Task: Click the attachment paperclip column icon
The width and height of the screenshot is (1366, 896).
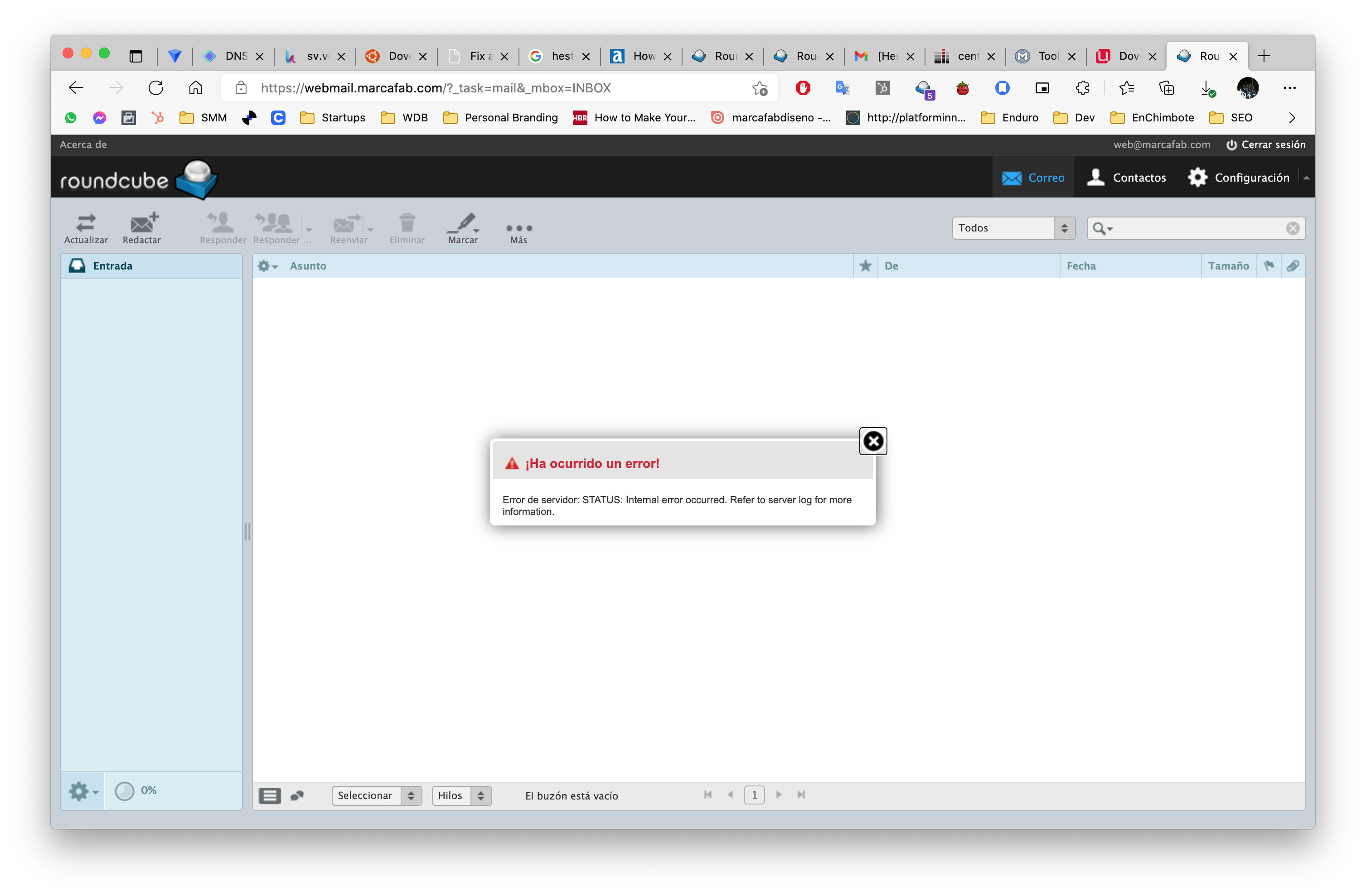Action: [x=1293, y=265]
